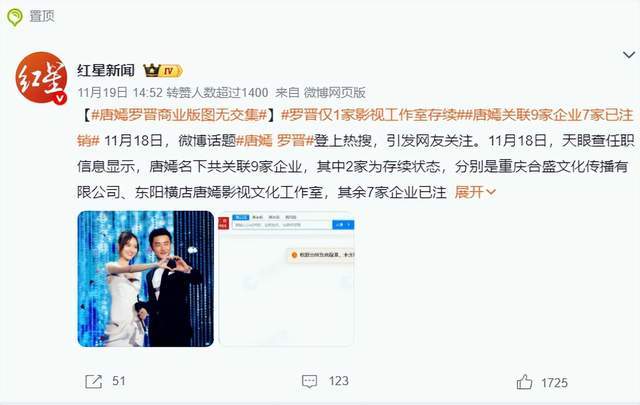This screenshot has height=405, width=640.
Task: Open hashtag #唐嫣罗晋商业版图无交集#
Action: pos(179,115)
